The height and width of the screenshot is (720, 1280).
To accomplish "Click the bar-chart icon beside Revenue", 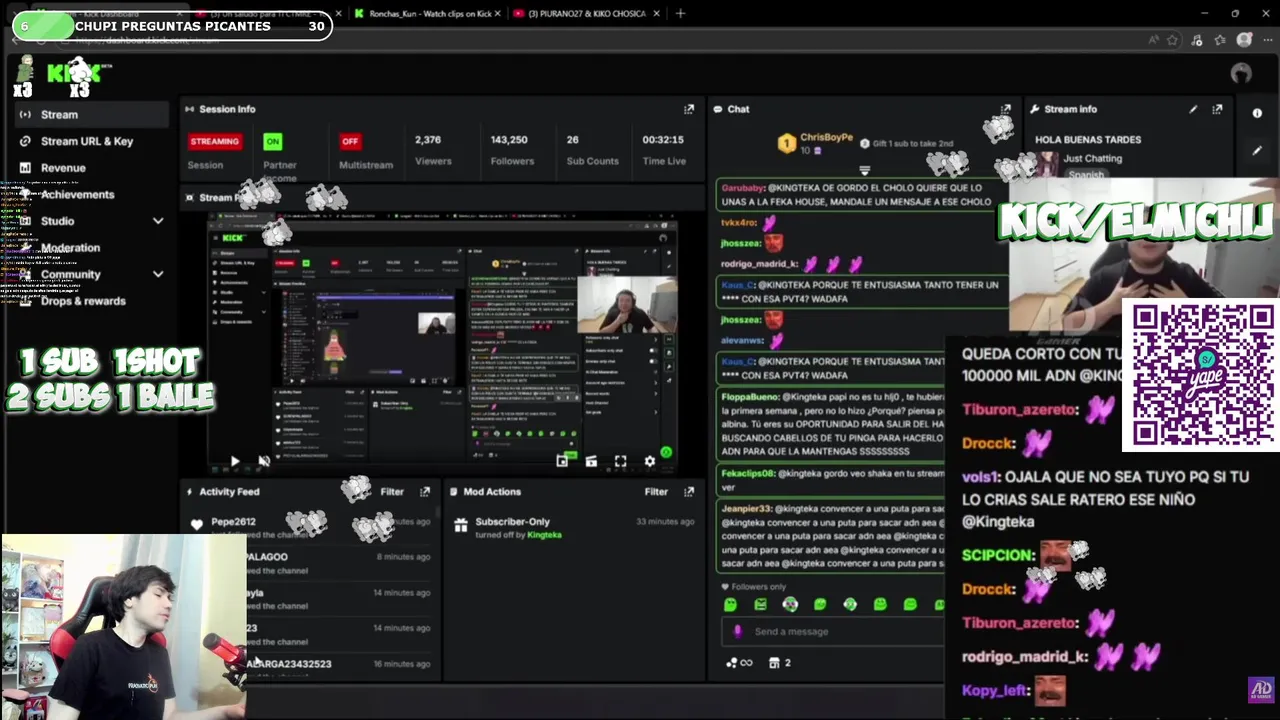I will pyautogui.click(x=25, y=168).
